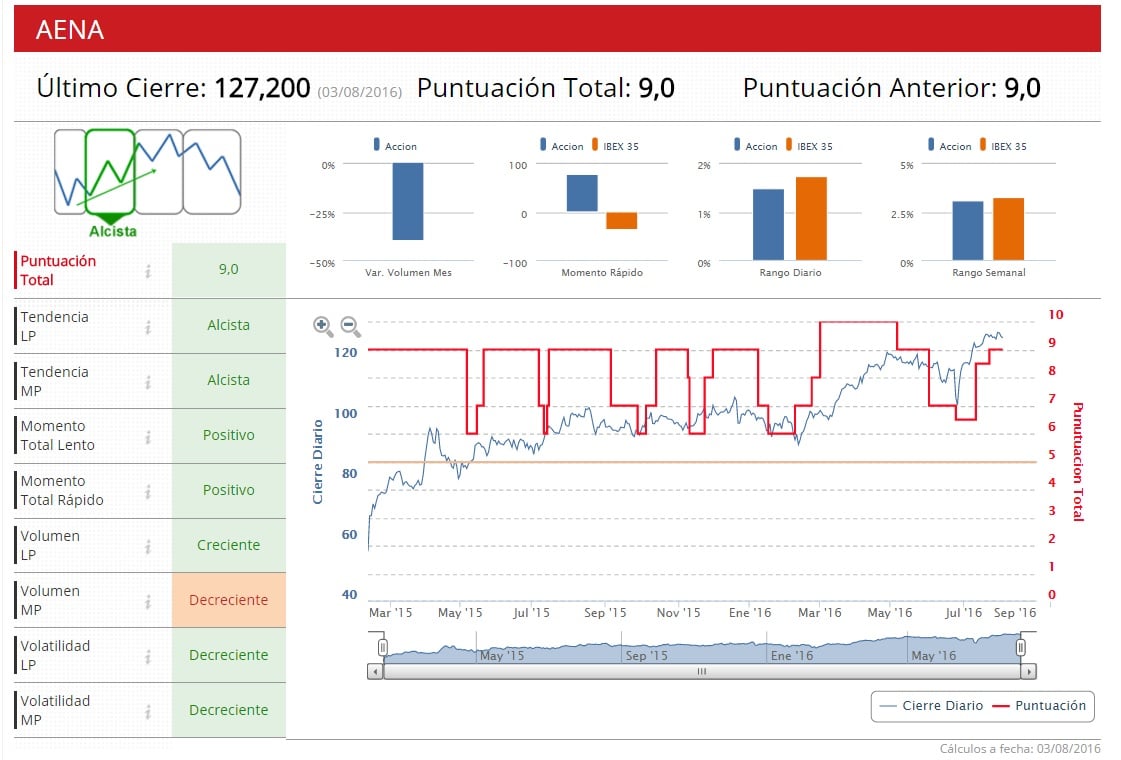Toggle Accion series in Rango Diario chart
Screen dimensions: 1121x760
coord(756,146)
